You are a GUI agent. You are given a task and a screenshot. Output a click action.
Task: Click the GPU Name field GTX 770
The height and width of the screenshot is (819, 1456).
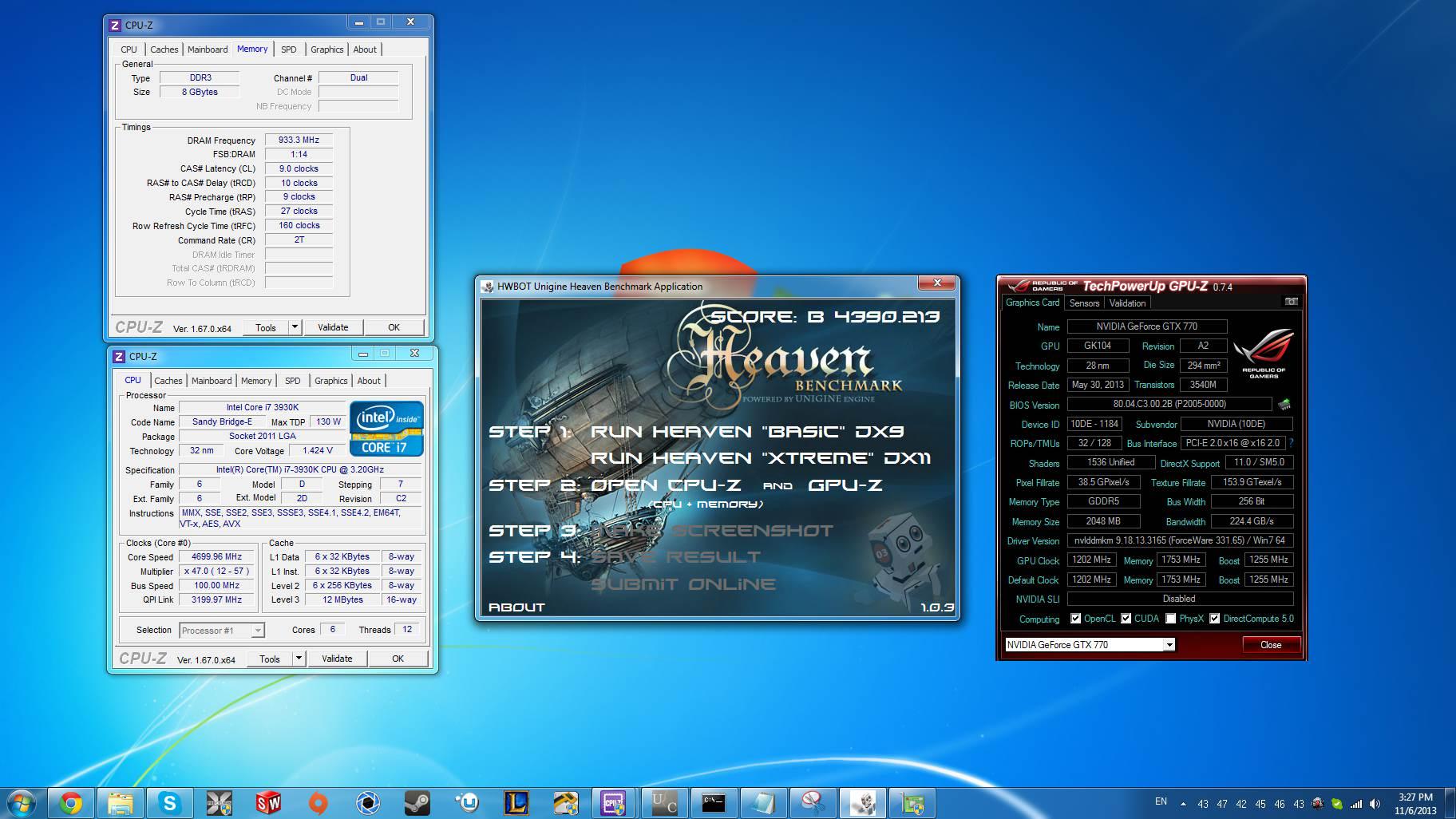1147,326
